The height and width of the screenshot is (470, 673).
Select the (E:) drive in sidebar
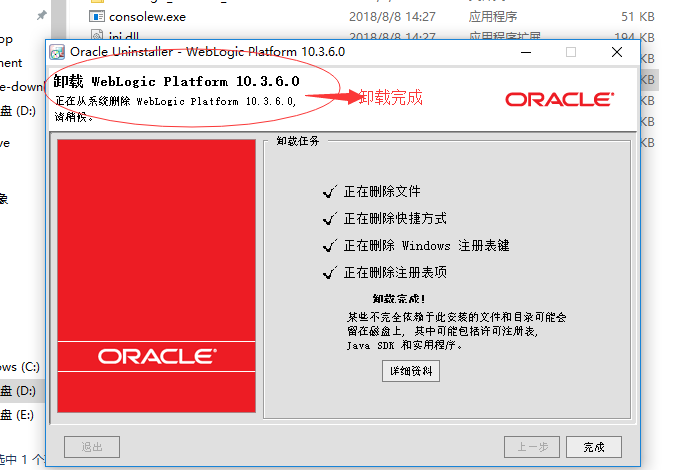pyautogui.click(x=17, y=415)
